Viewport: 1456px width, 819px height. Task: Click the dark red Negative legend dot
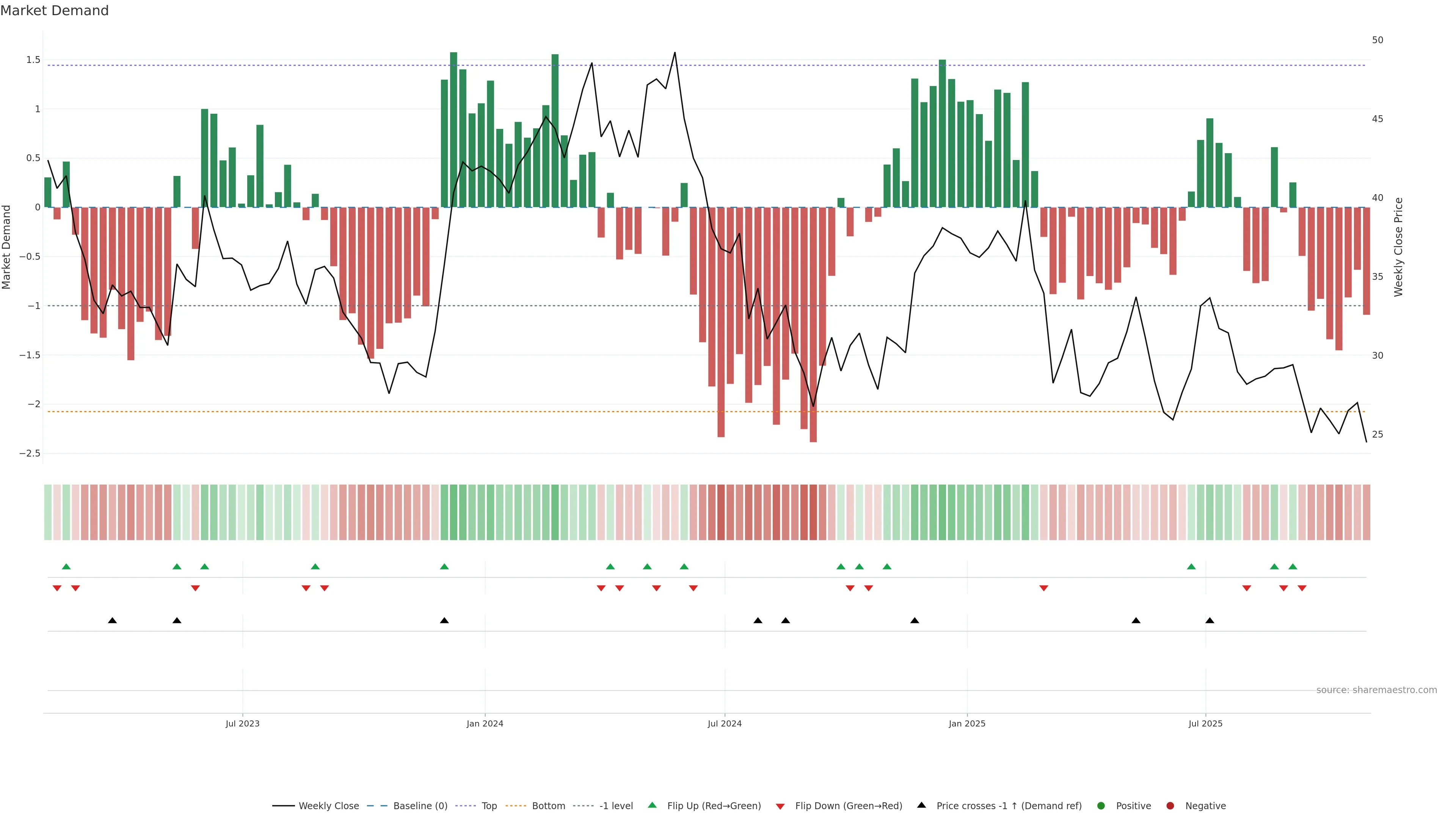pyautogui.click(x=1170, y=805)
